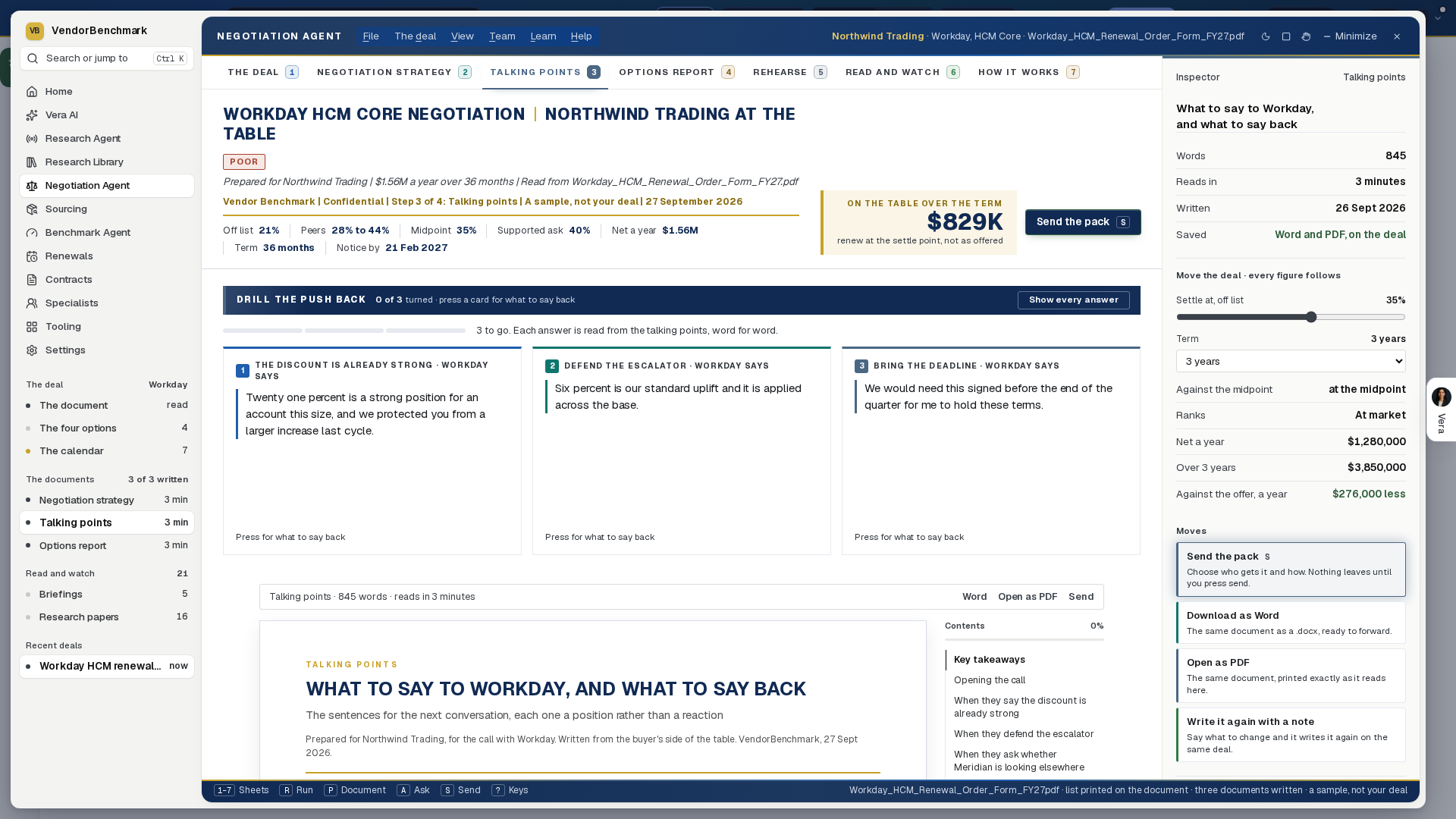Viewport: 1456px width, 819px height.
Task: Click Open as PDF in document toolbar
Action: (x=1028, y=597)
